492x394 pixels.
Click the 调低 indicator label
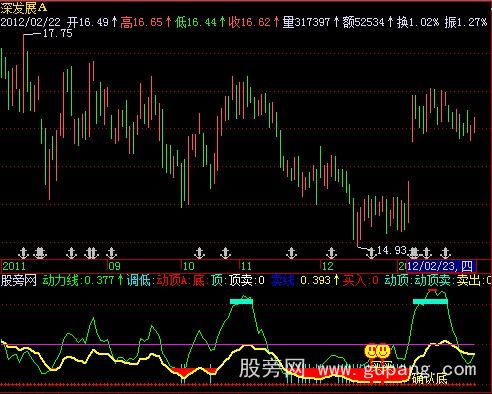coord(139,280)
